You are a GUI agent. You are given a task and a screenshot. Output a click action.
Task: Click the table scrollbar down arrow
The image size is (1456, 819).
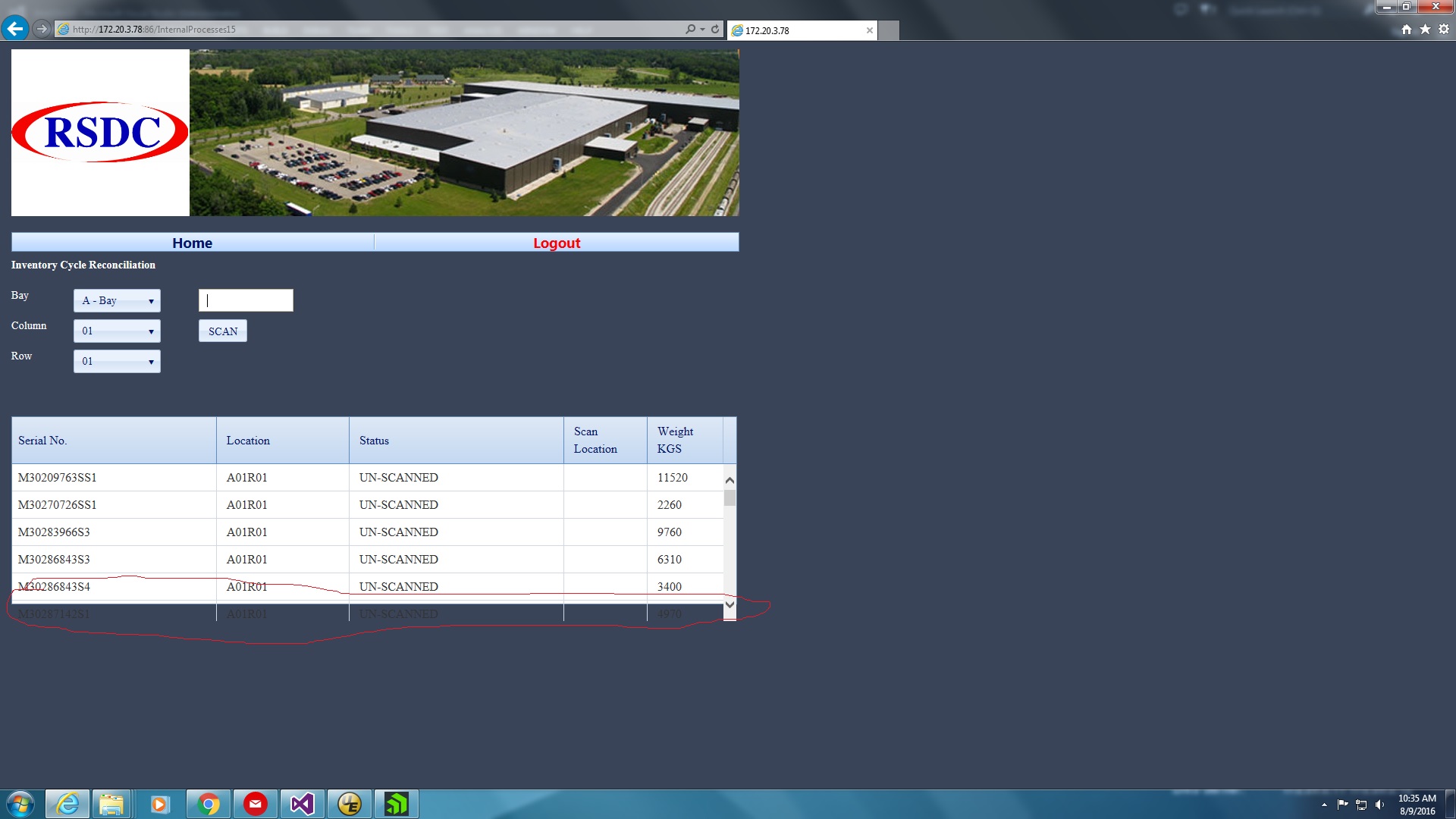click(730, 604)
